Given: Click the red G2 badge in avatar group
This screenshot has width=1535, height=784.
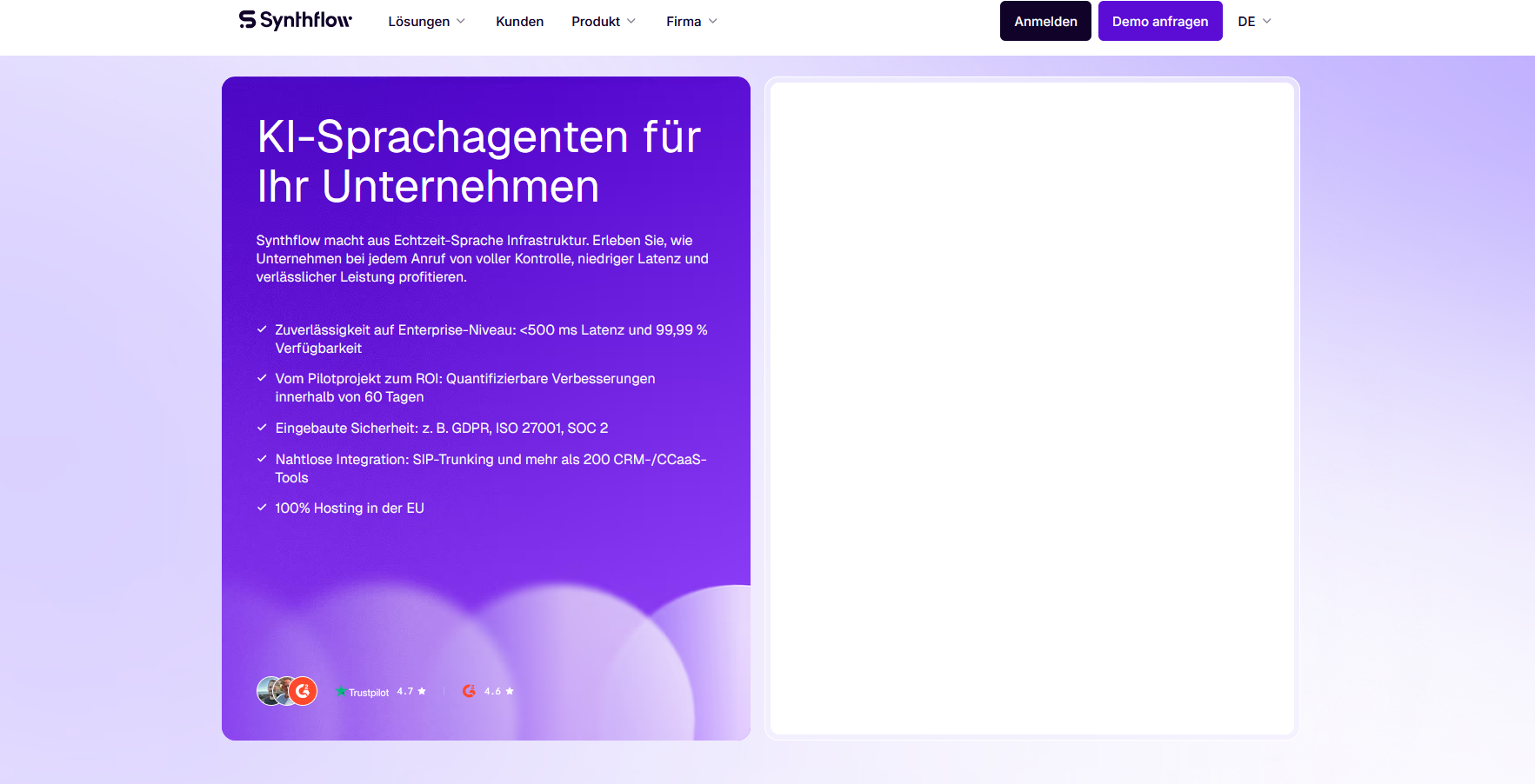Looking at the screenshot, I should [303, 691].
